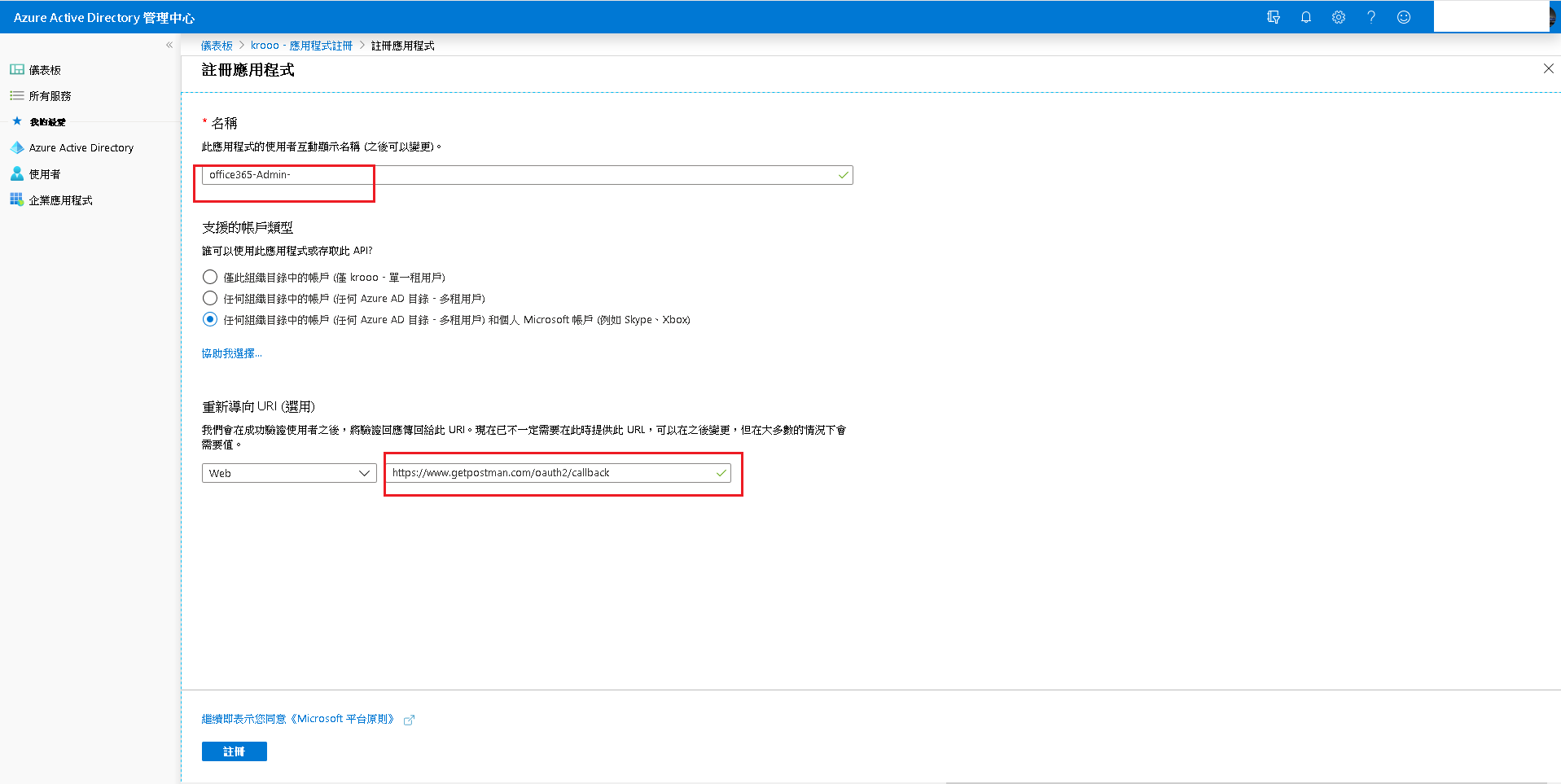
Task: Go to krooo - 應用程式註冊 breadcrumb
Action: (301, 46)
